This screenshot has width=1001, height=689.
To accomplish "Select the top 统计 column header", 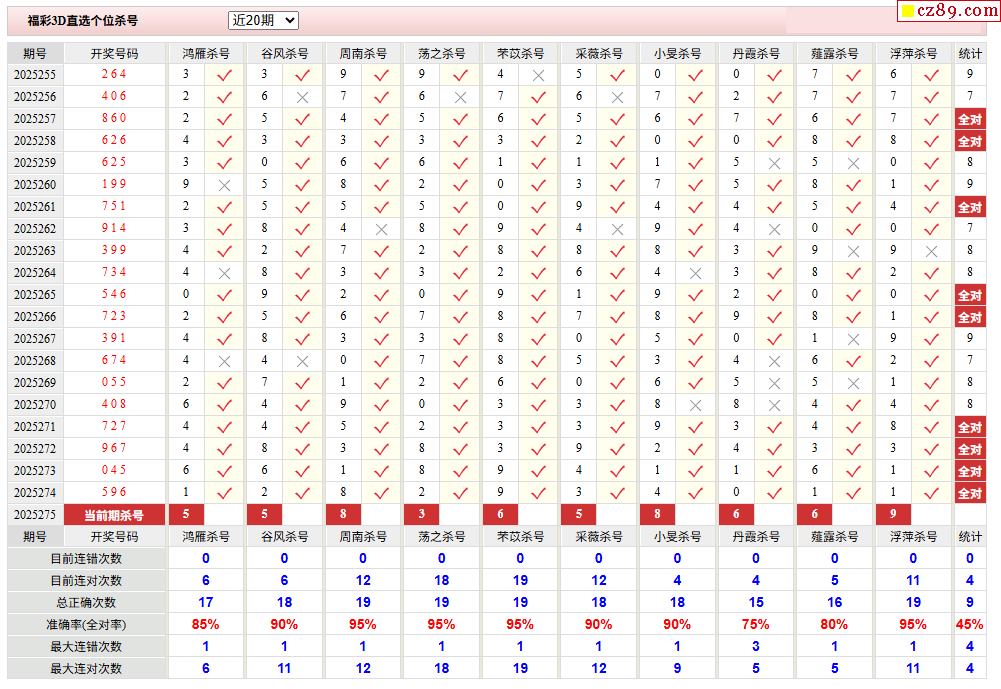I will tap(969, 53).
